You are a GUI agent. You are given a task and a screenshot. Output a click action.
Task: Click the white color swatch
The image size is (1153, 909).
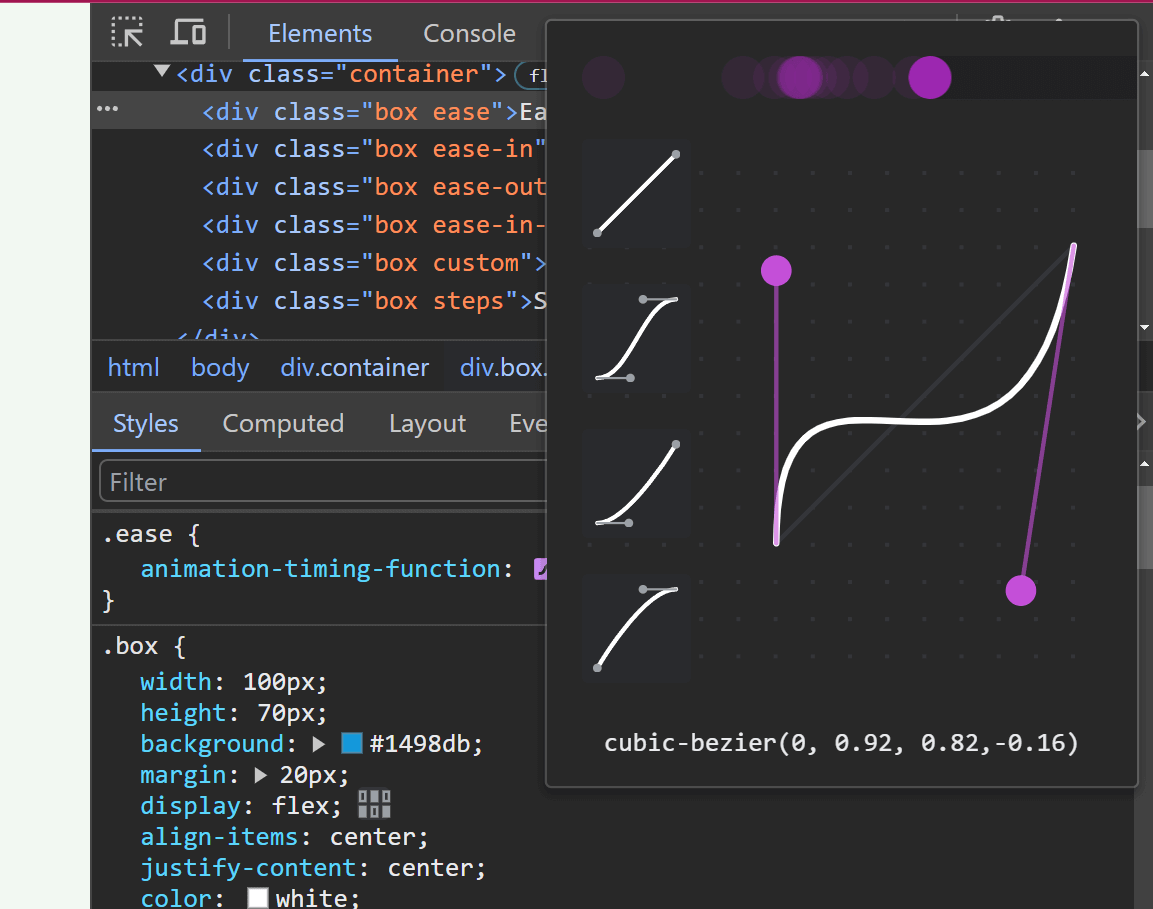(258, 897)
